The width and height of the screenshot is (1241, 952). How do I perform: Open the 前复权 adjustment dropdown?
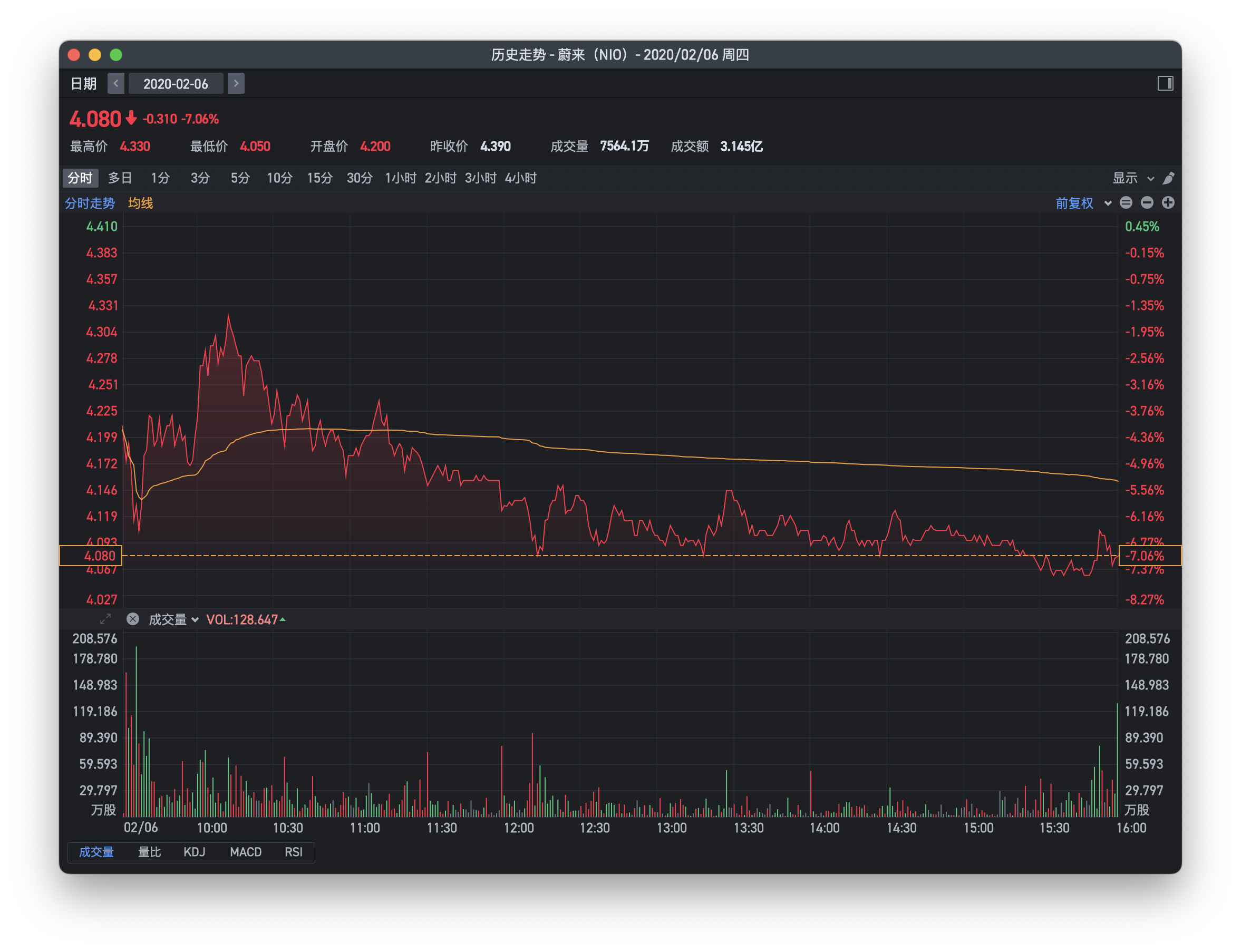(x=1083, y=203)
